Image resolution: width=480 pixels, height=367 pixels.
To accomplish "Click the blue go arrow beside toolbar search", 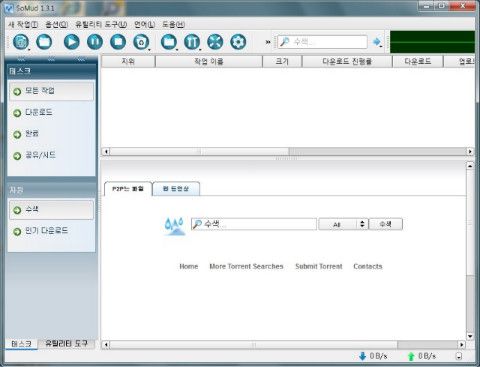I will coord(376,42).
